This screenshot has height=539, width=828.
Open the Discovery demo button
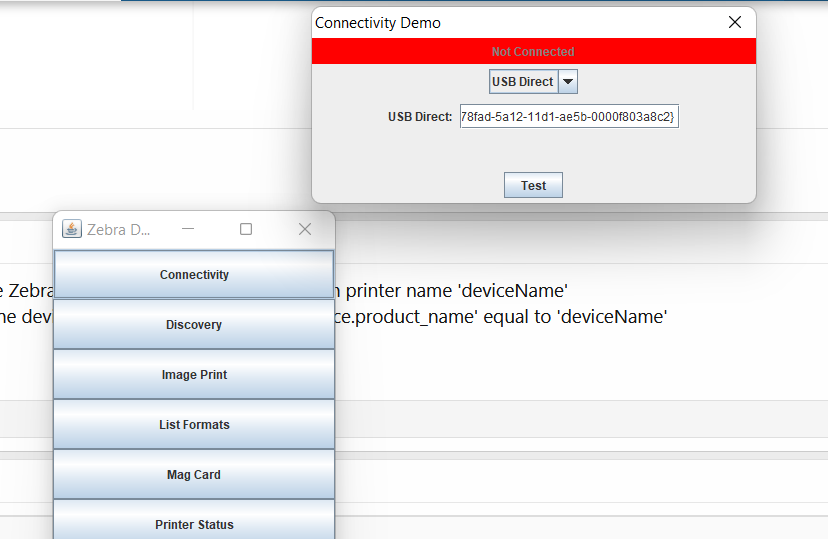point(194,325)
